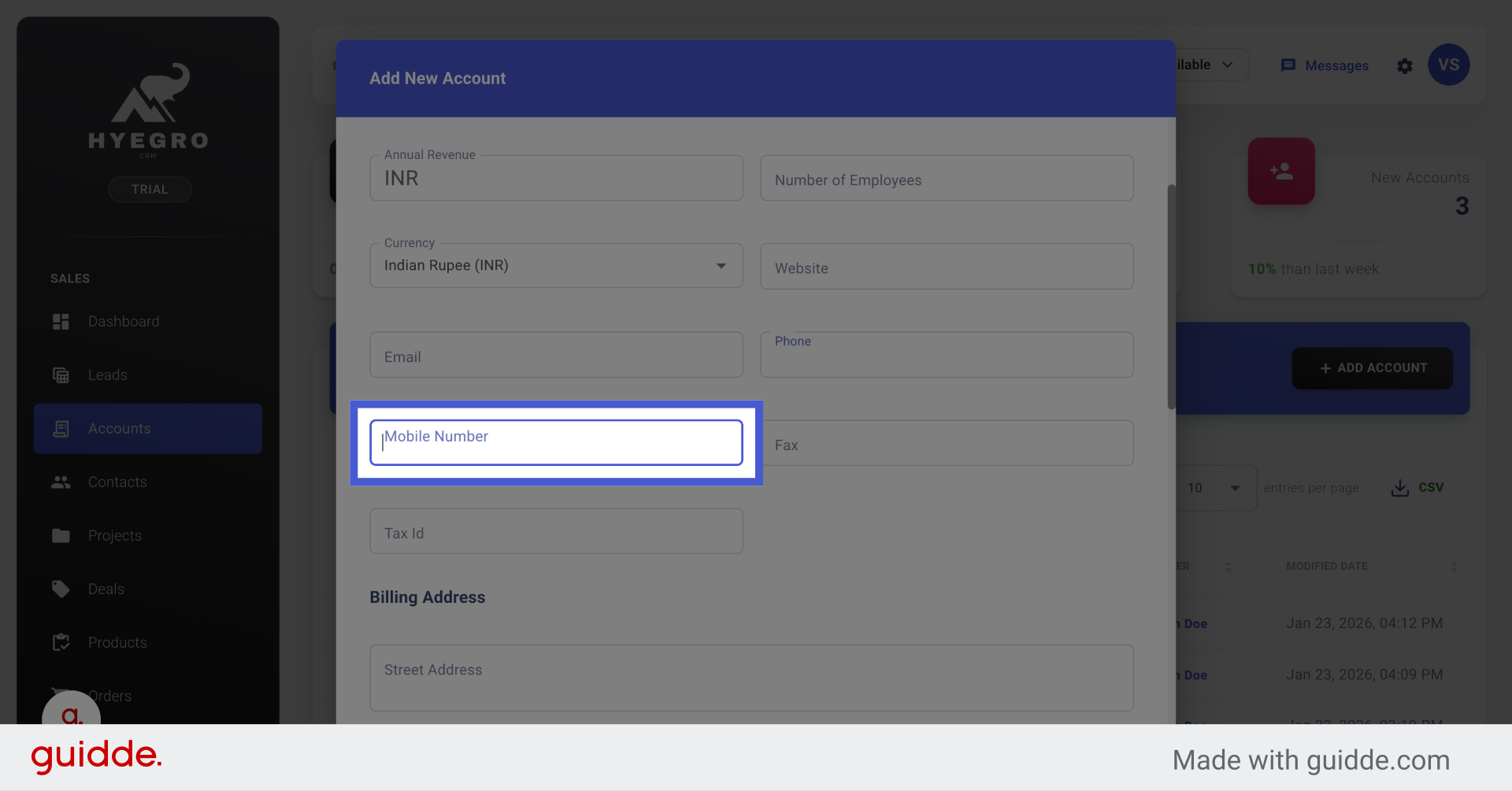This screenshot has width=1512, height=791.
Task: Click the settings gear icon
Action: click(x=1405, y=66)
